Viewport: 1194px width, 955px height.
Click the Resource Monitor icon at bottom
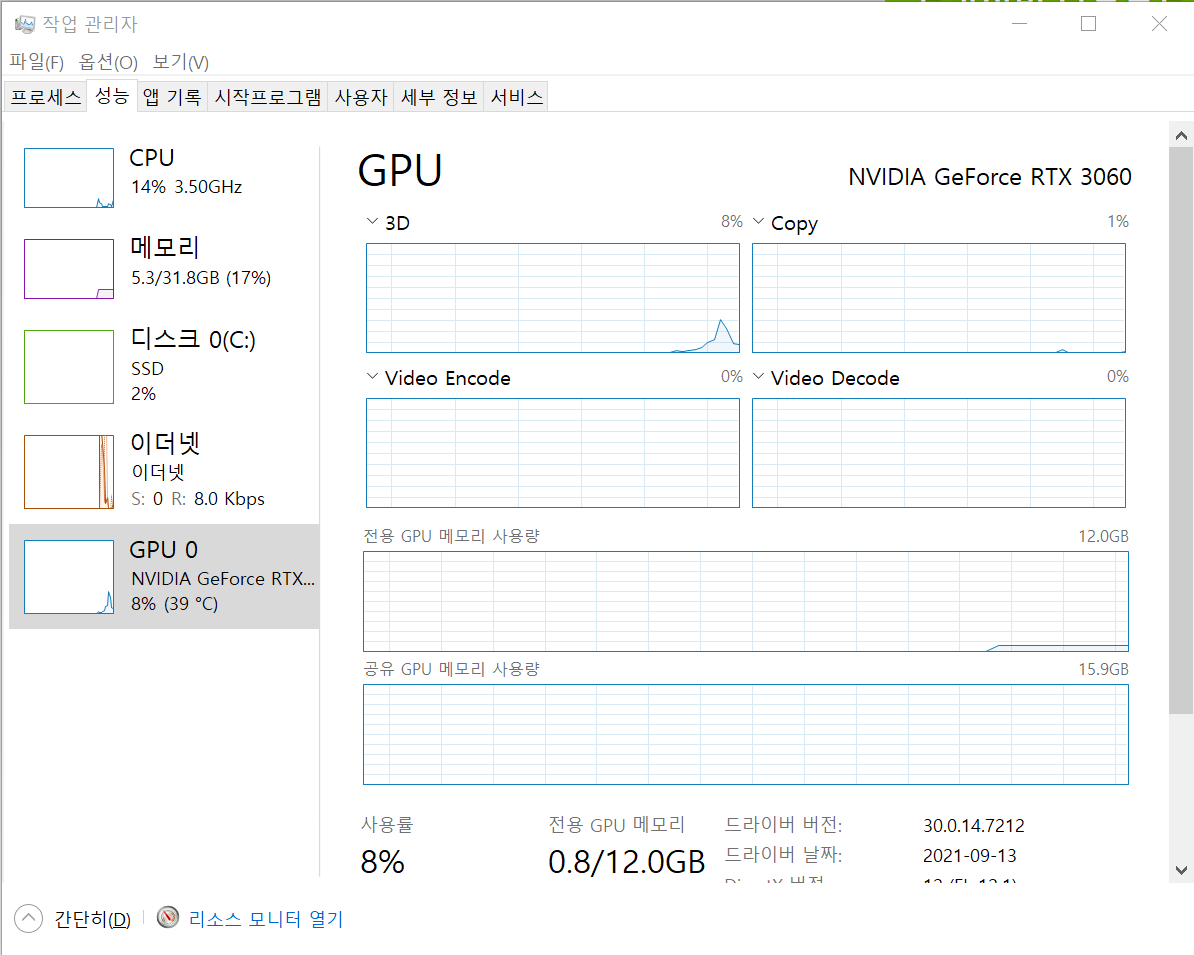[168, 918]
